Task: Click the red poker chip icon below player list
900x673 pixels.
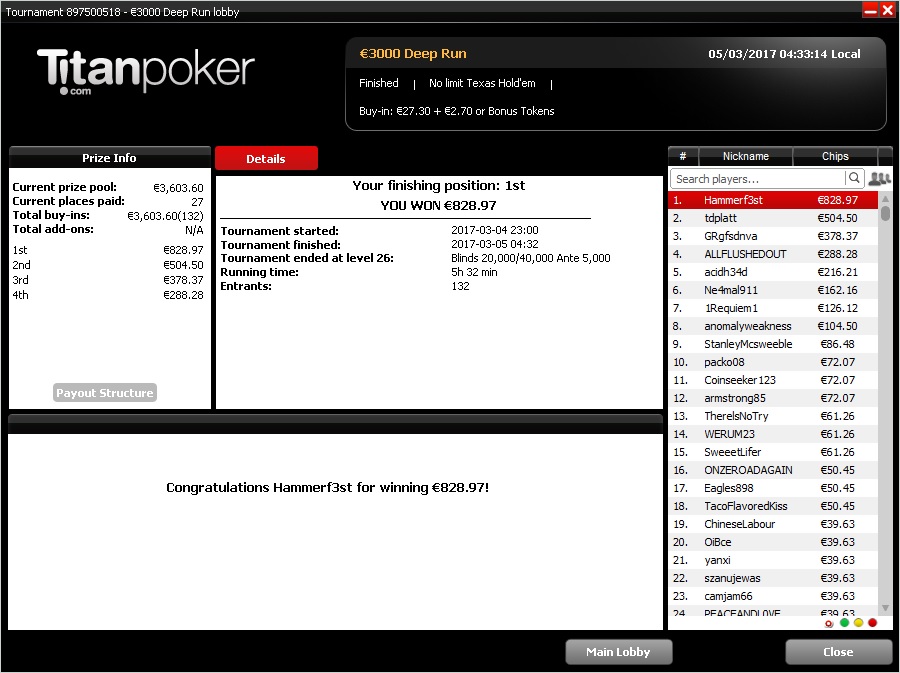Action: coord(829,624)
